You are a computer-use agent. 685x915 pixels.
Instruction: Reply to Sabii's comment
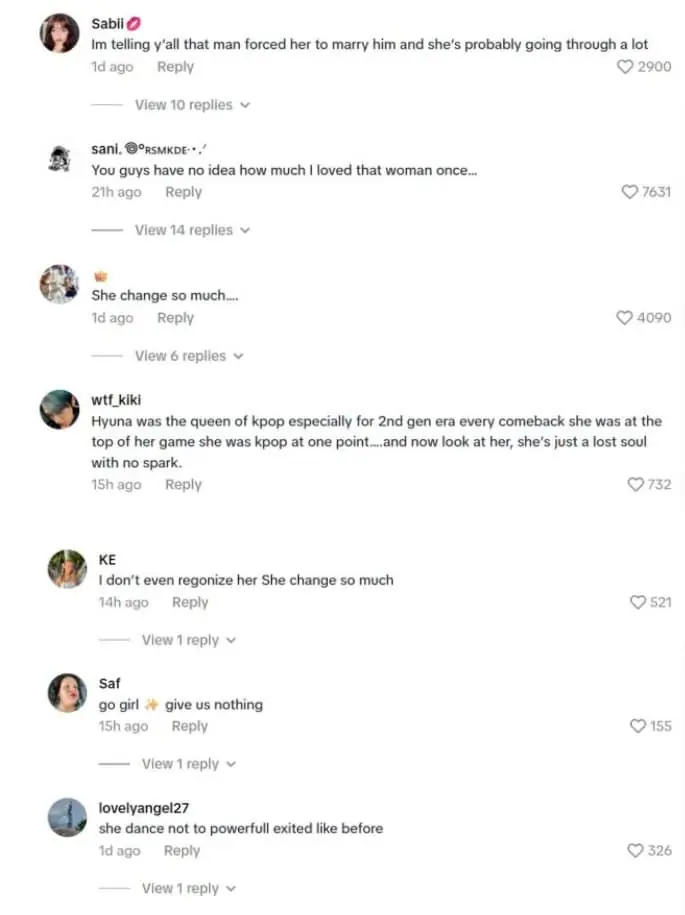(175, 67)
